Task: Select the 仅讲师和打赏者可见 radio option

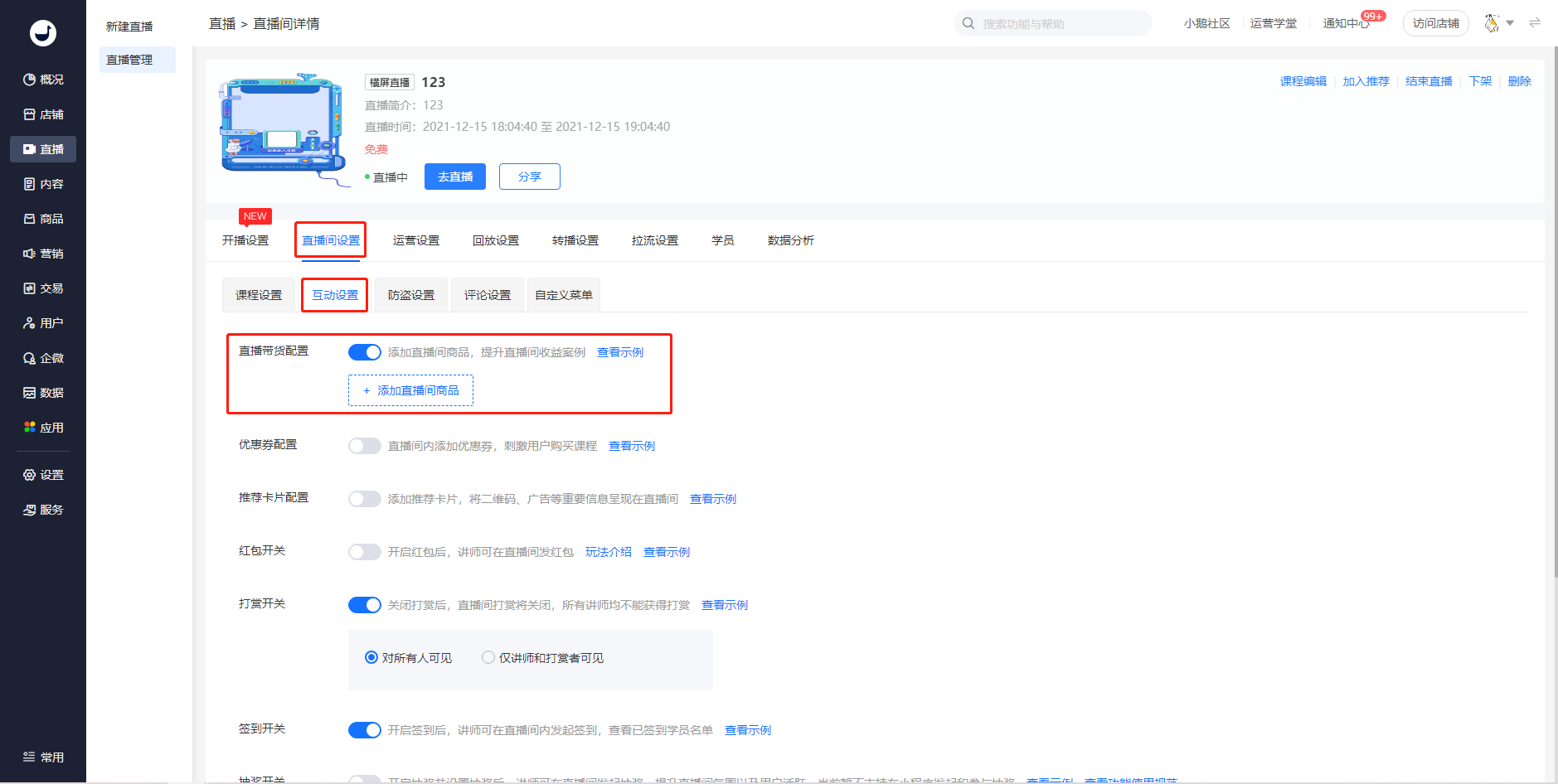Action: [488, 657]
